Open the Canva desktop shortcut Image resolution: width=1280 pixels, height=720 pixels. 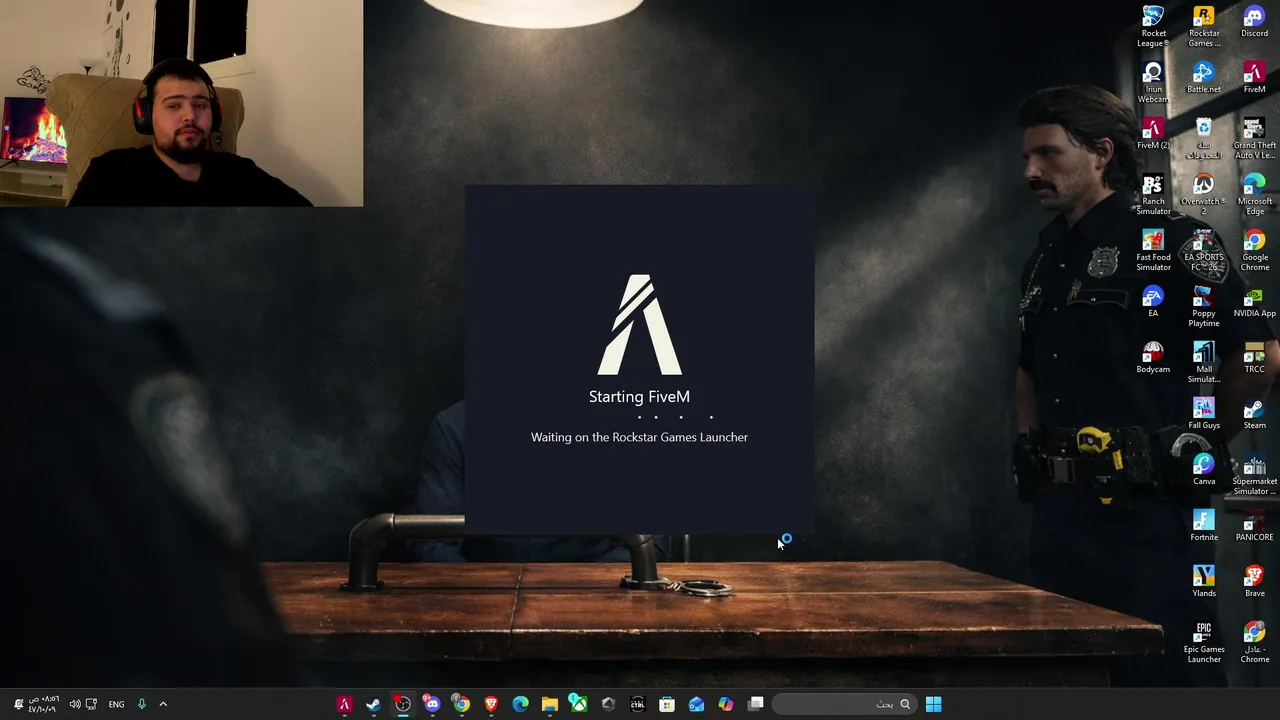[x=1204, y=470]
